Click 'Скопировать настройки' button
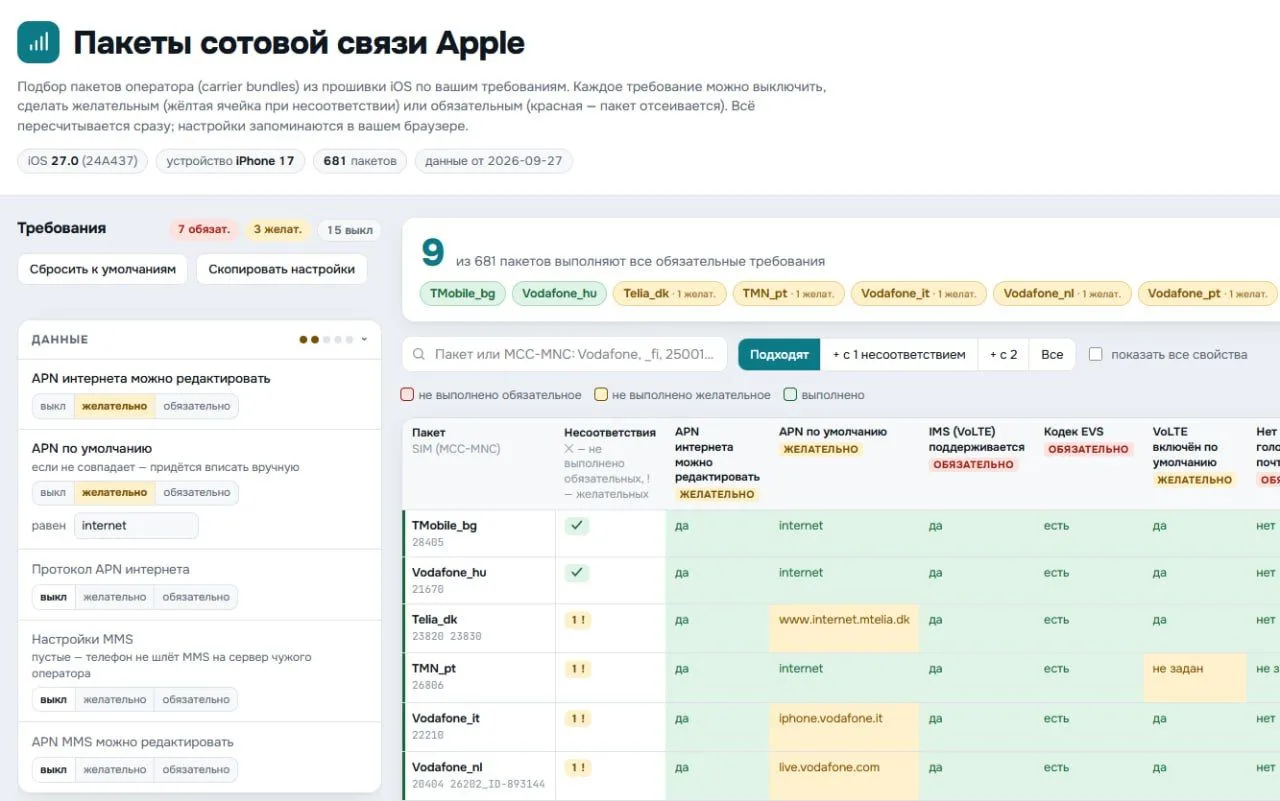This screenshot has width=1280, height=801. (282, 269)
